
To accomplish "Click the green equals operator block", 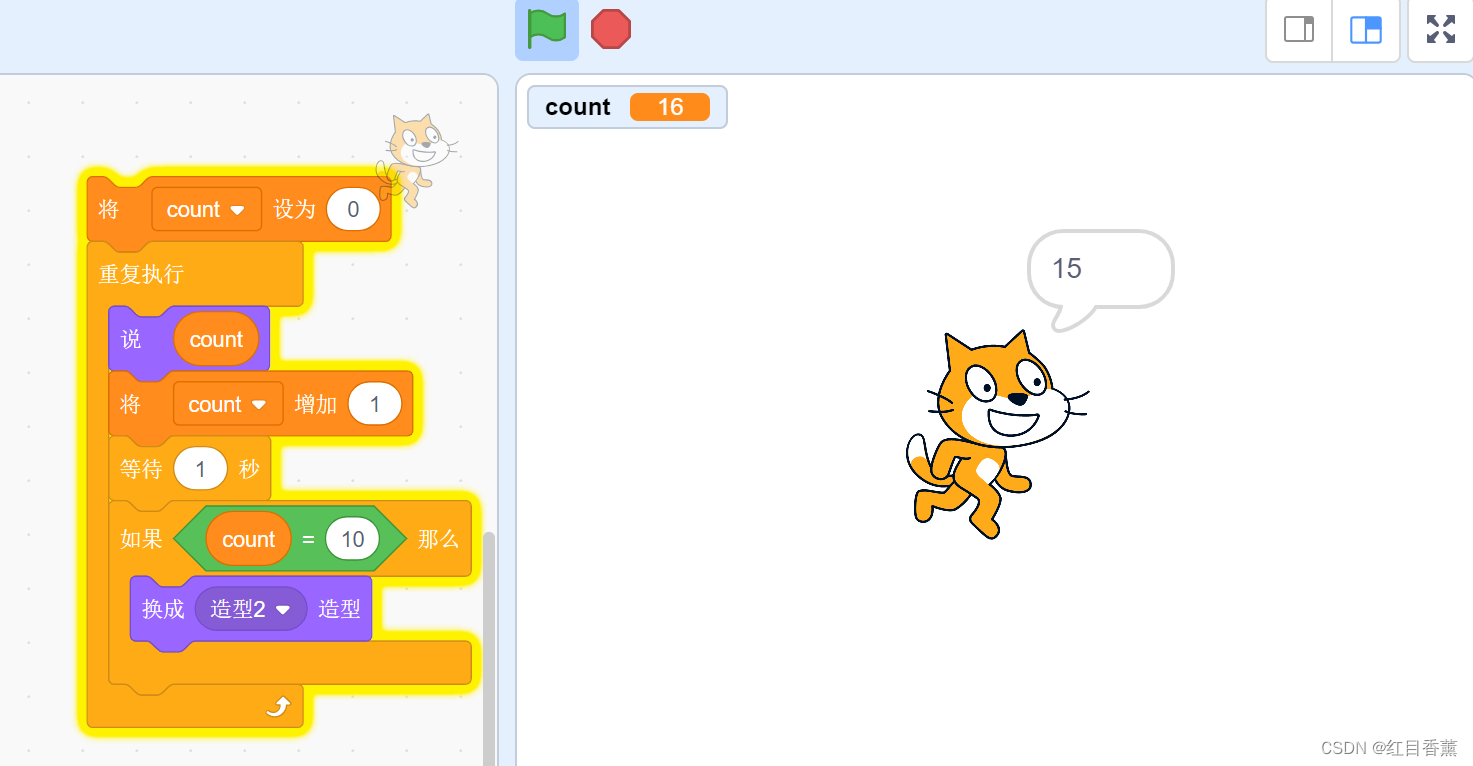I will point(308,539).
